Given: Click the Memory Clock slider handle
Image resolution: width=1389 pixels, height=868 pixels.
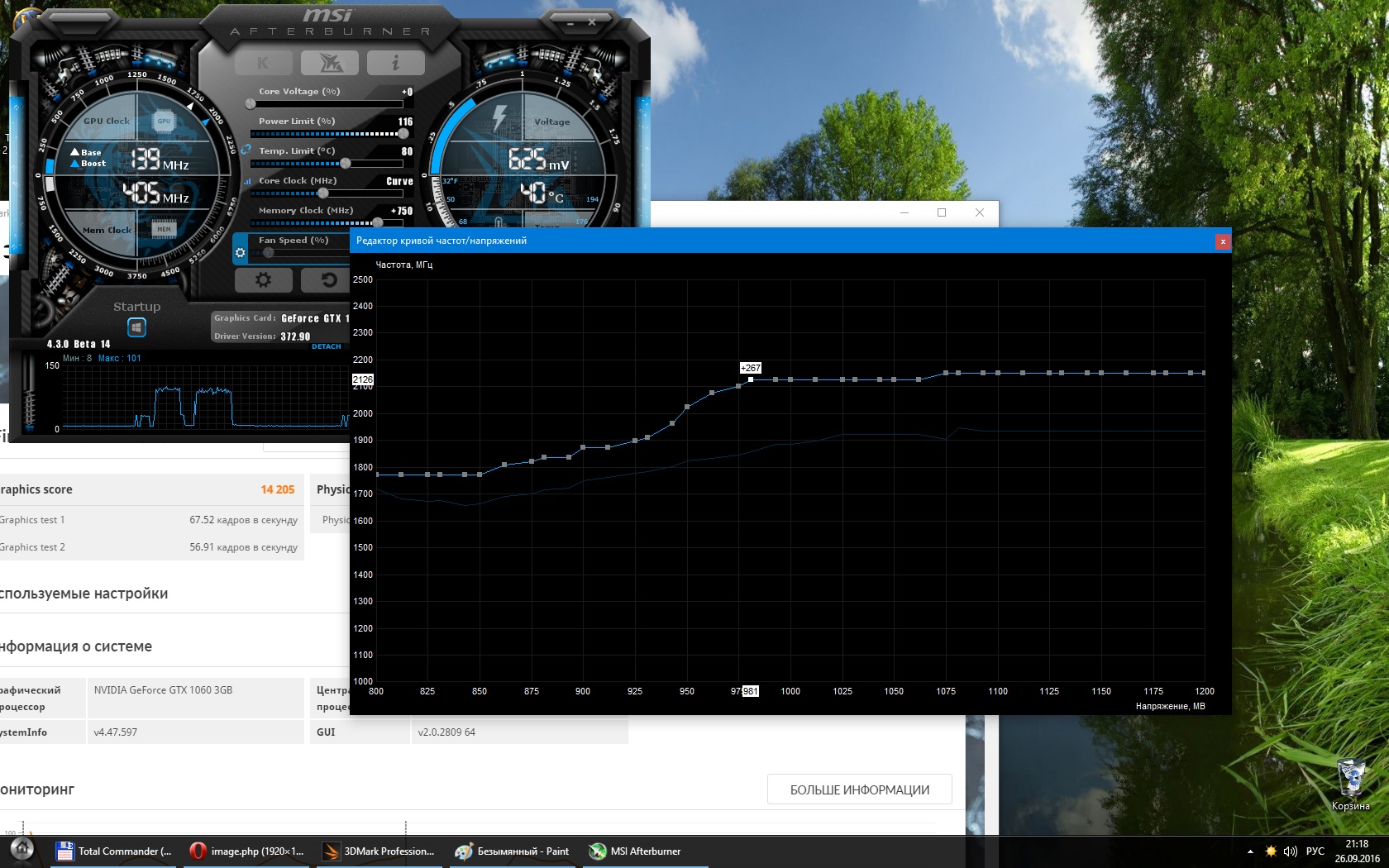Looking at the screenshot, I should (x=378, y=222).
